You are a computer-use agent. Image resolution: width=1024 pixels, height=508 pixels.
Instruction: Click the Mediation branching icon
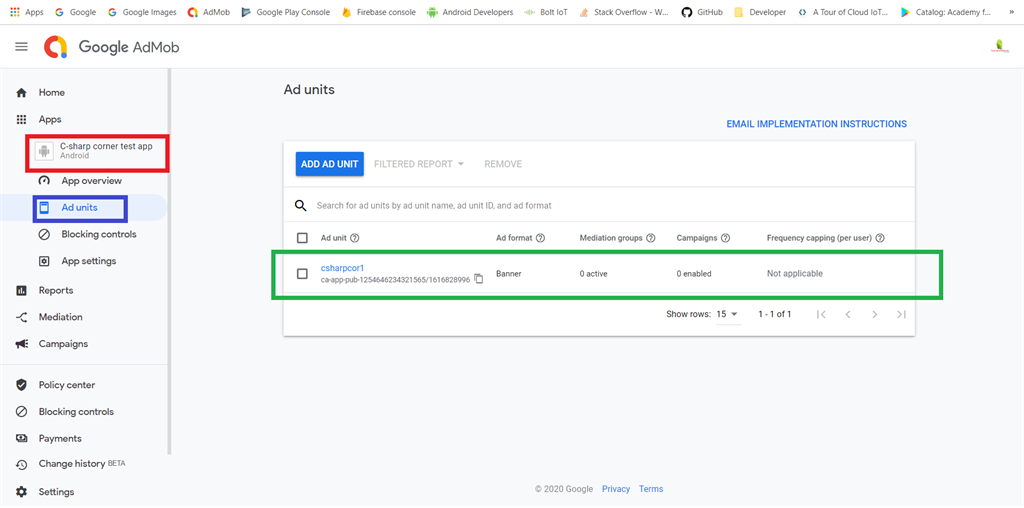(22, 317)
